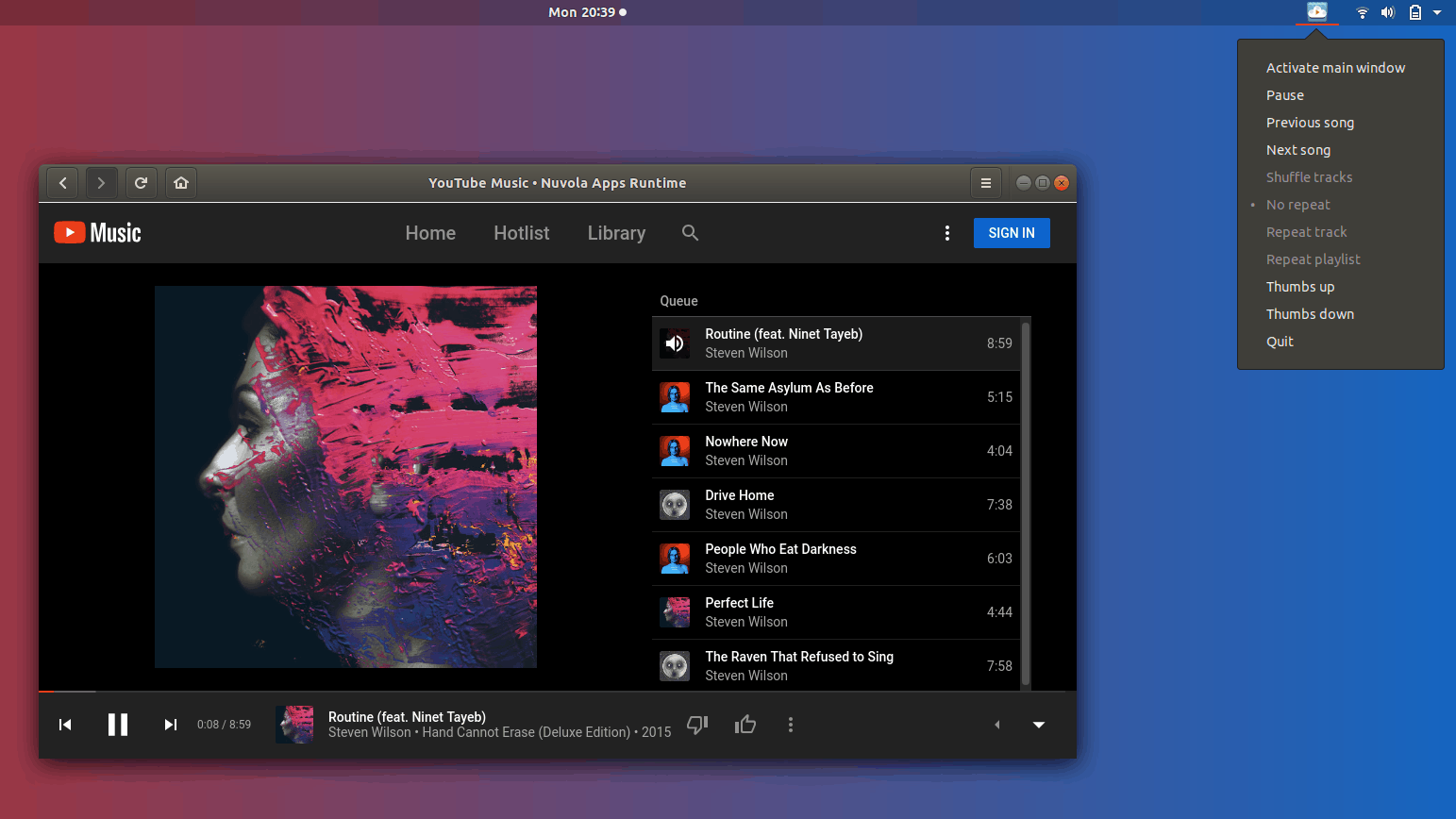Click the thumbs up icon in player bar
This screenshot has height=819, width=1456.
click(x=745, y=725)
